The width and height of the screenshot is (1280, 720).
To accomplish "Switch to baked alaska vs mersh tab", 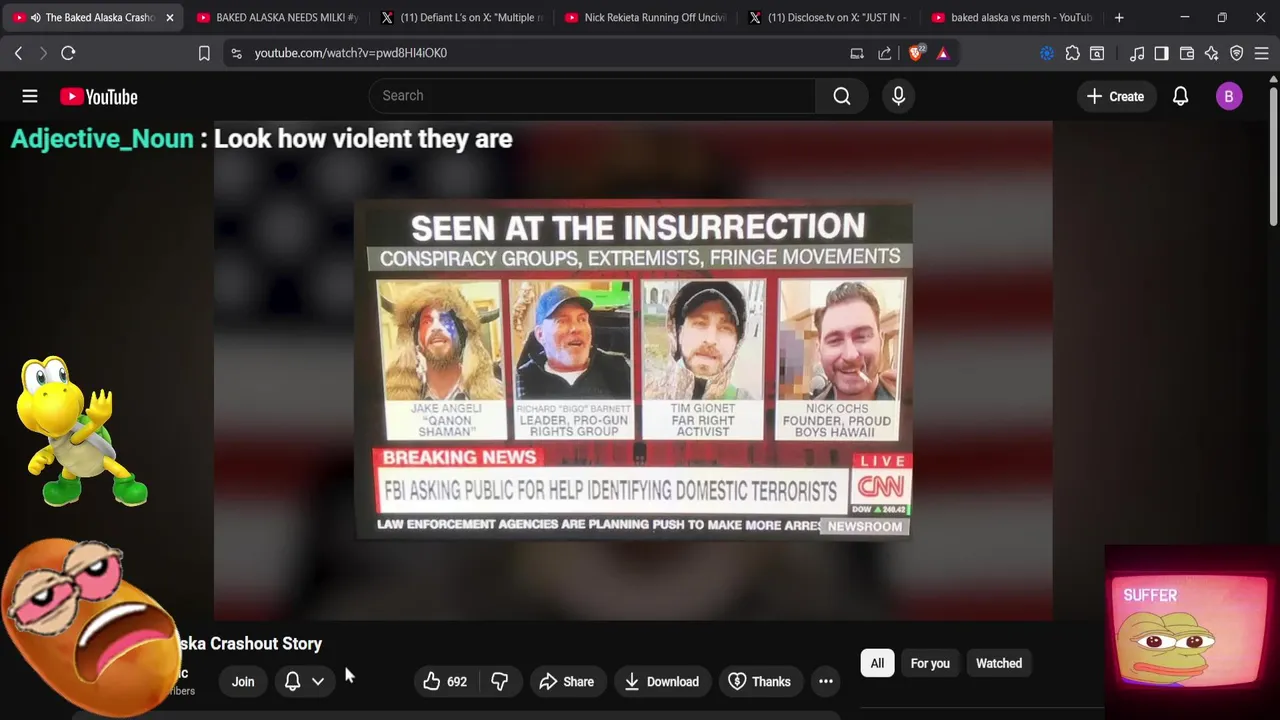I will click(x=1012, y=17).
